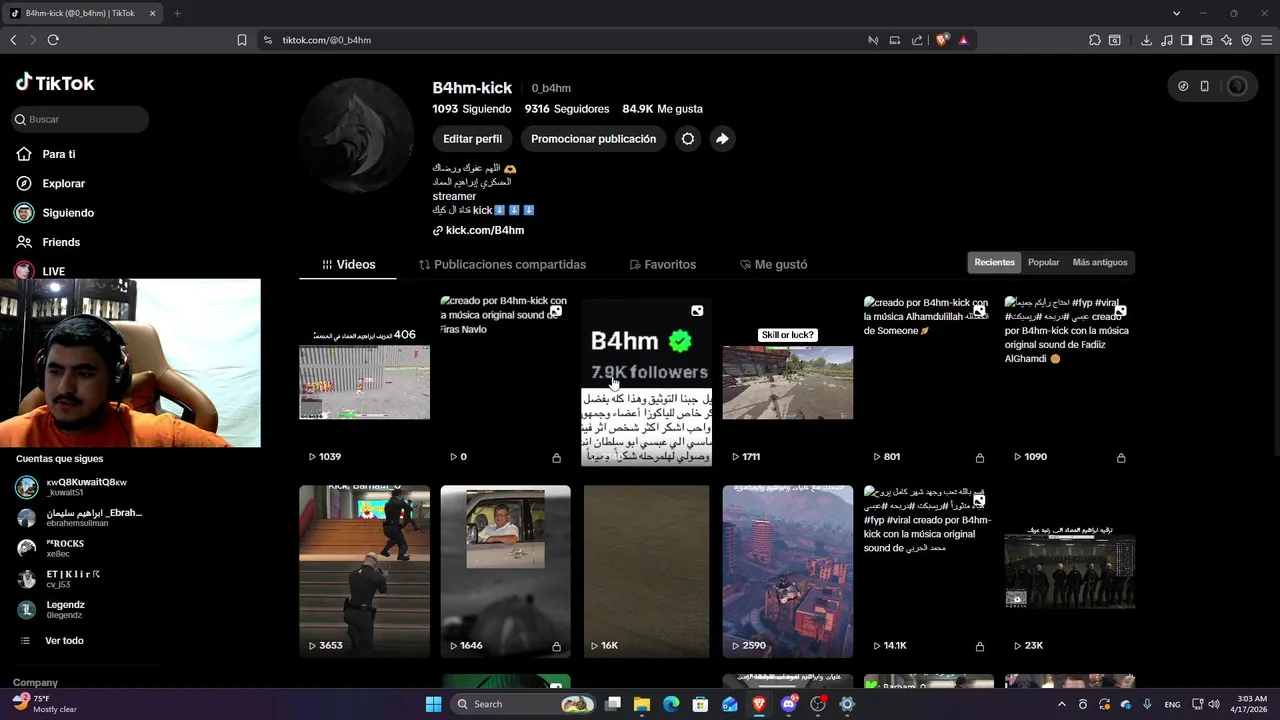Image resolution: width=1280 pixels, height=720 pixels.
Task: Switch to the Me gustó tab
Action: pyautogui.click(x=773, y=265)
